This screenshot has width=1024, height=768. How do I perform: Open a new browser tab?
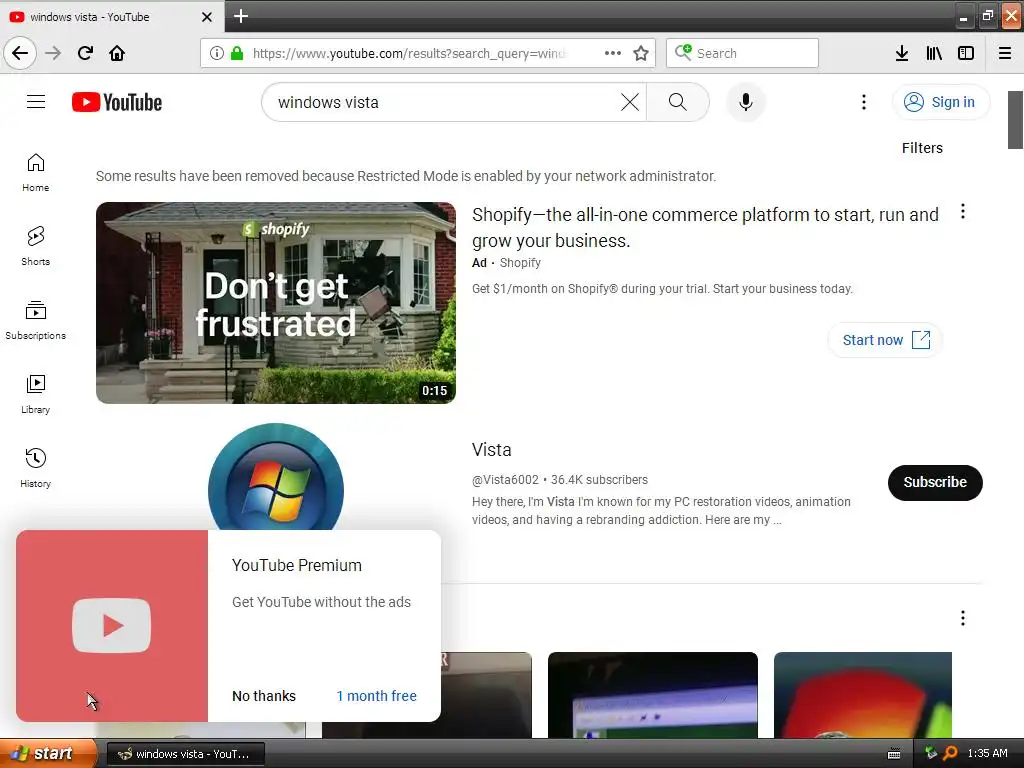click(x=240, y=16)
